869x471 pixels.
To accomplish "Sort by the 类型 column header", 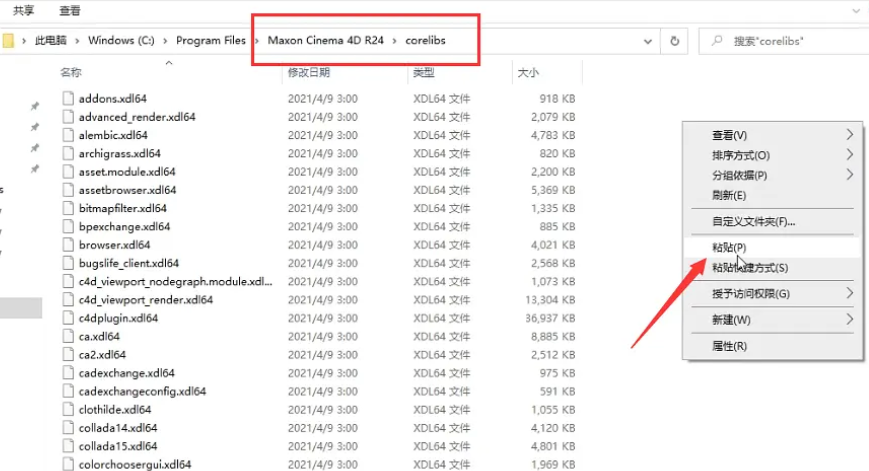I will click(x=424, y=72).
